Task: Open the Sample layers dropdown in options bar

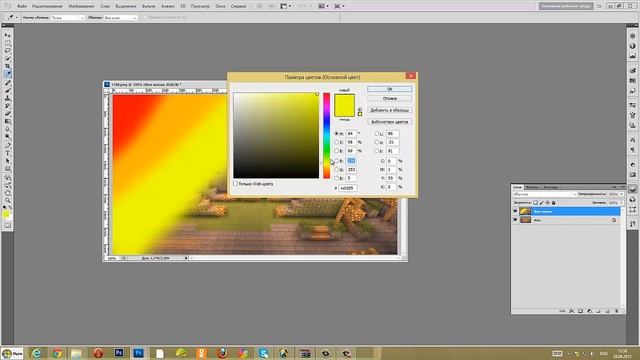Action: coord(120,18)
